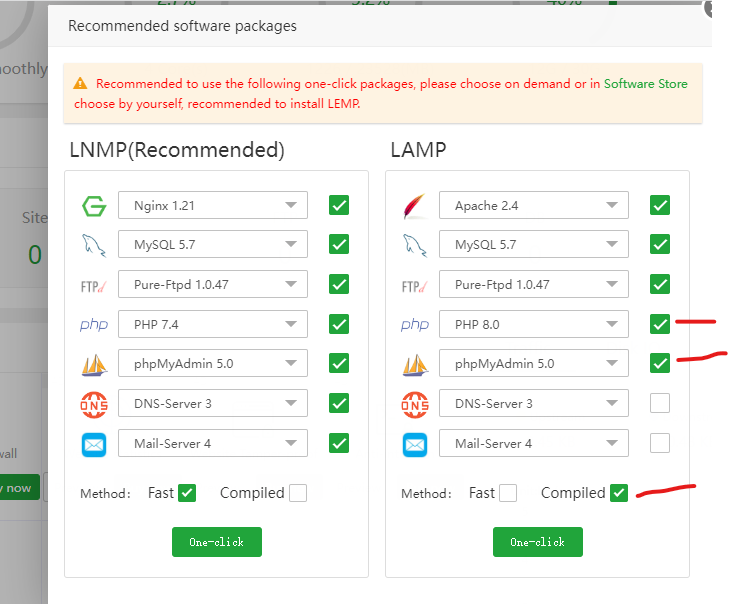This screenshot has width=729, height=604.
Task: Enable the LAMP Mail-Server 4 checkbox
Action: coord(659,443)
